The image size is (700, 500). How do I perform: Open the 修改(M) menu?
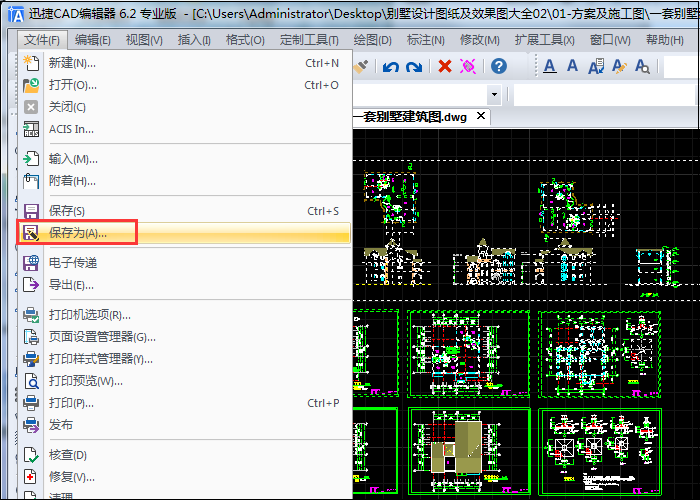(x=479, y=40)
